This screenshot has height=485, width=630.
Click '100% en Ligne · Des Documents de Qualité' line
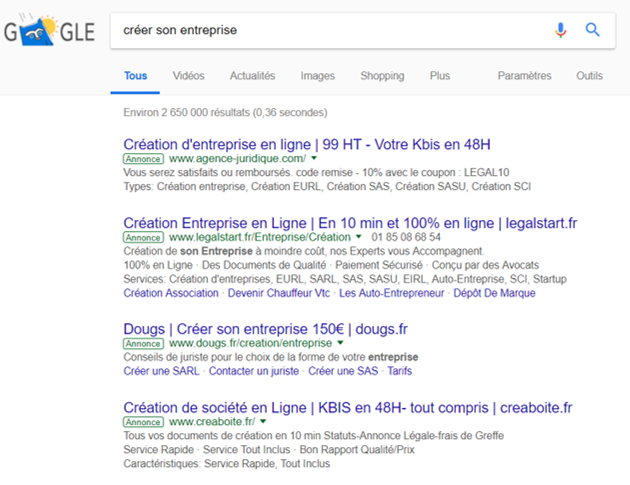(x=331, y=265)
